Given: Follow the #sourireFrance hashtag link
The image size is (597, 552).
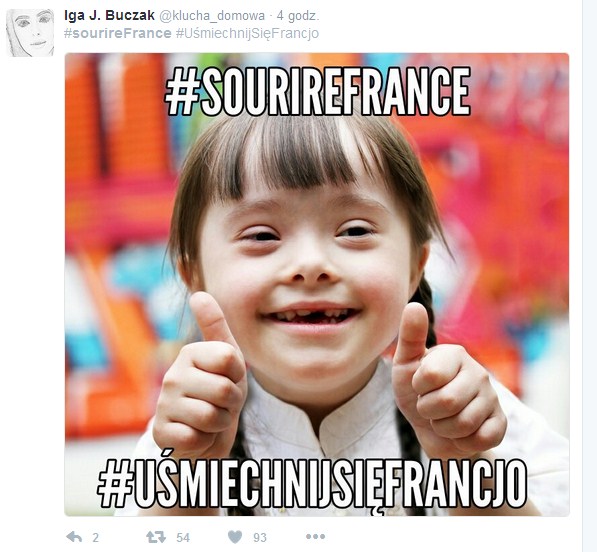Looking at the screenshot, I should [x=118, y=33].
